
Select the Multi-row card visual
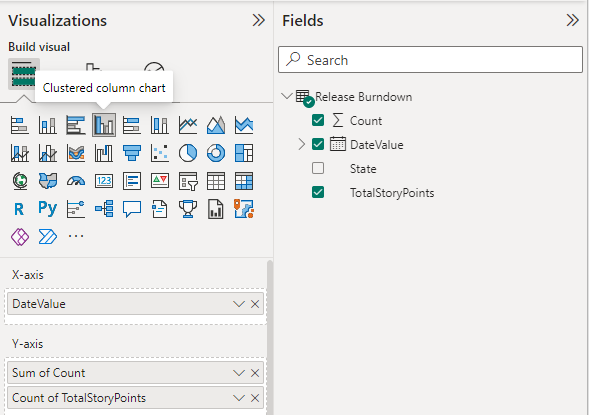[132, 181]
